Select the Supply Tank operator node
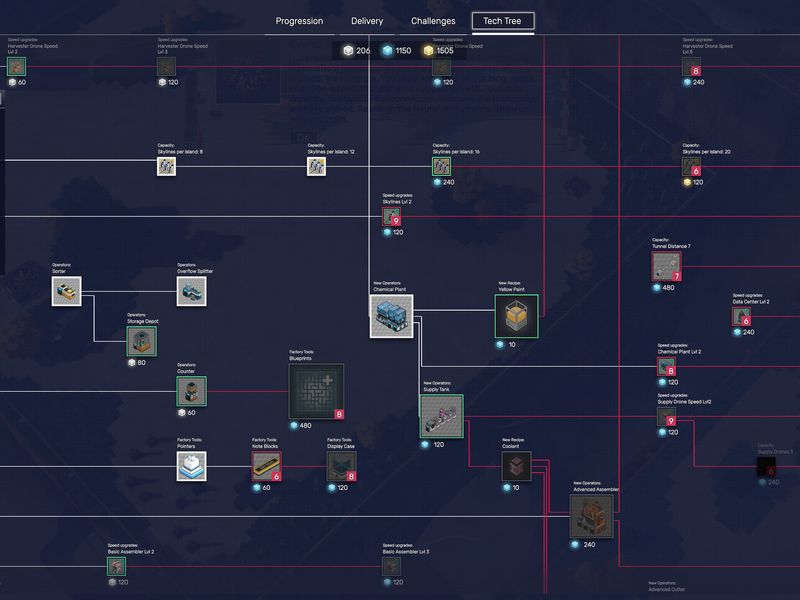This screenshot has width=800, height=600. pos(441,416)
